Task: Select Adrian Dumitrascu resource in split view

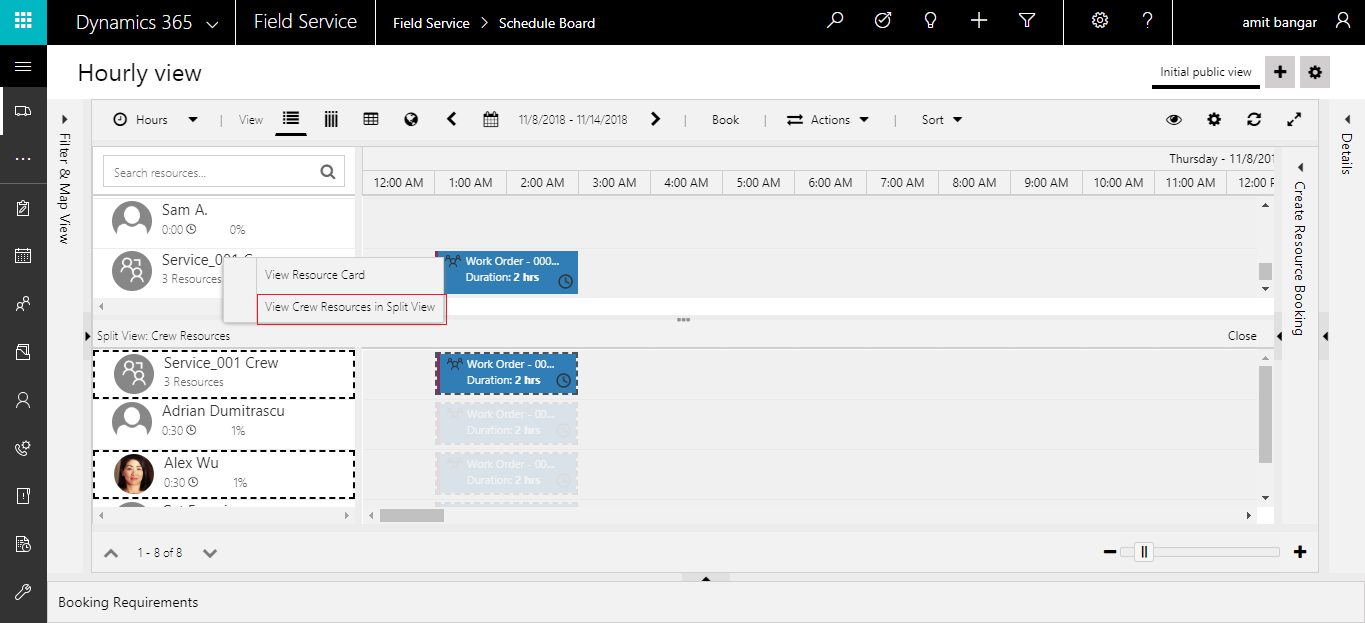Action: 224,423
